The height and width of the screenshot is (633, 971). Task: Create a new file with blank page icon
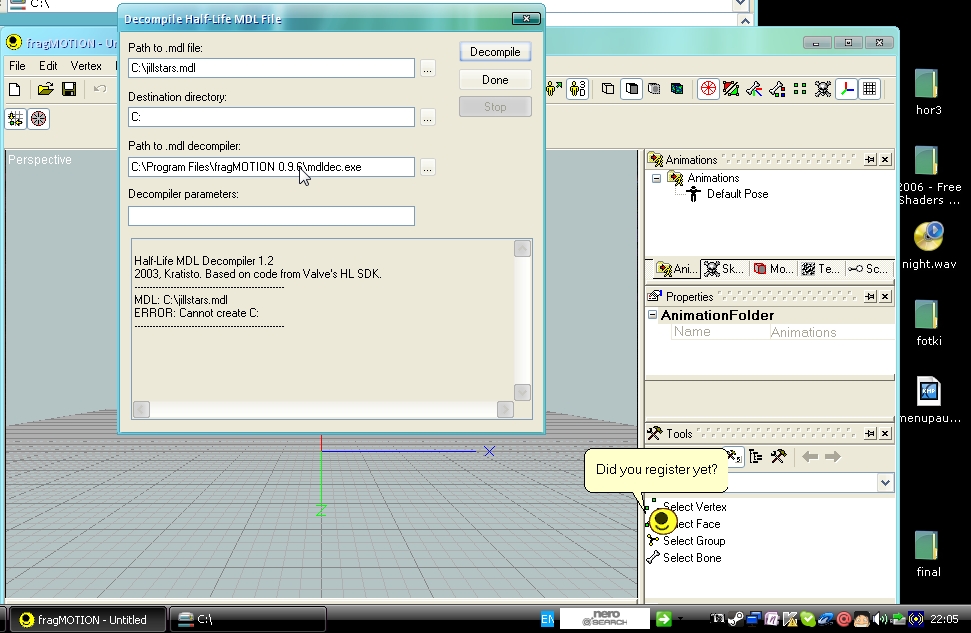click(15, 89)
